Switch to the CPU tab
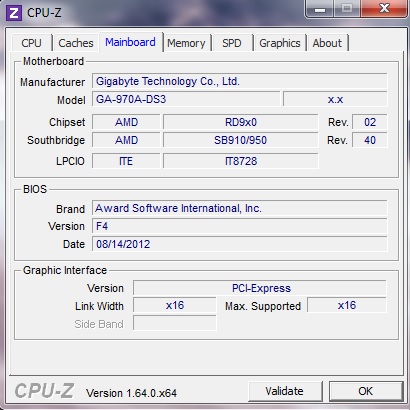The height and width of the screenshot is (410, 410). (x=32, y=43)
